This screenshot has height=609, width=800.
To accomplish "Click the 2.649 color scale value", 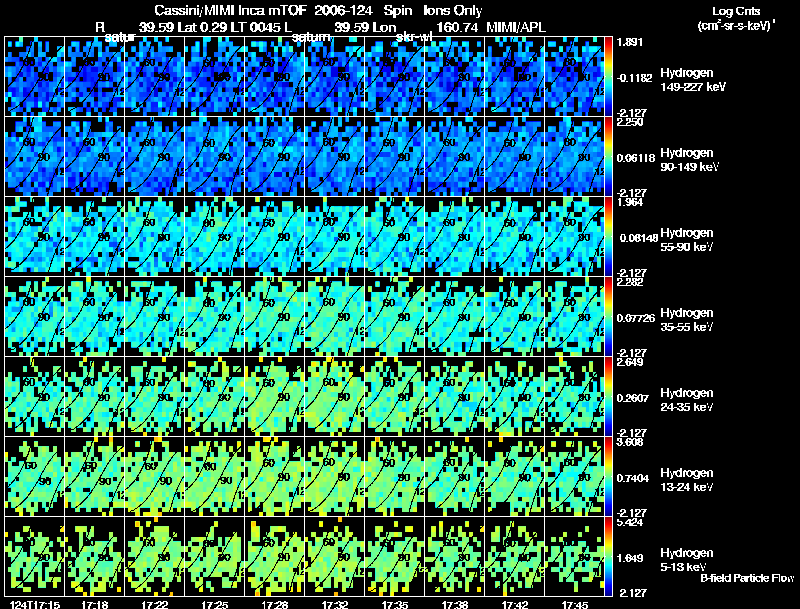I will (630, 362).
